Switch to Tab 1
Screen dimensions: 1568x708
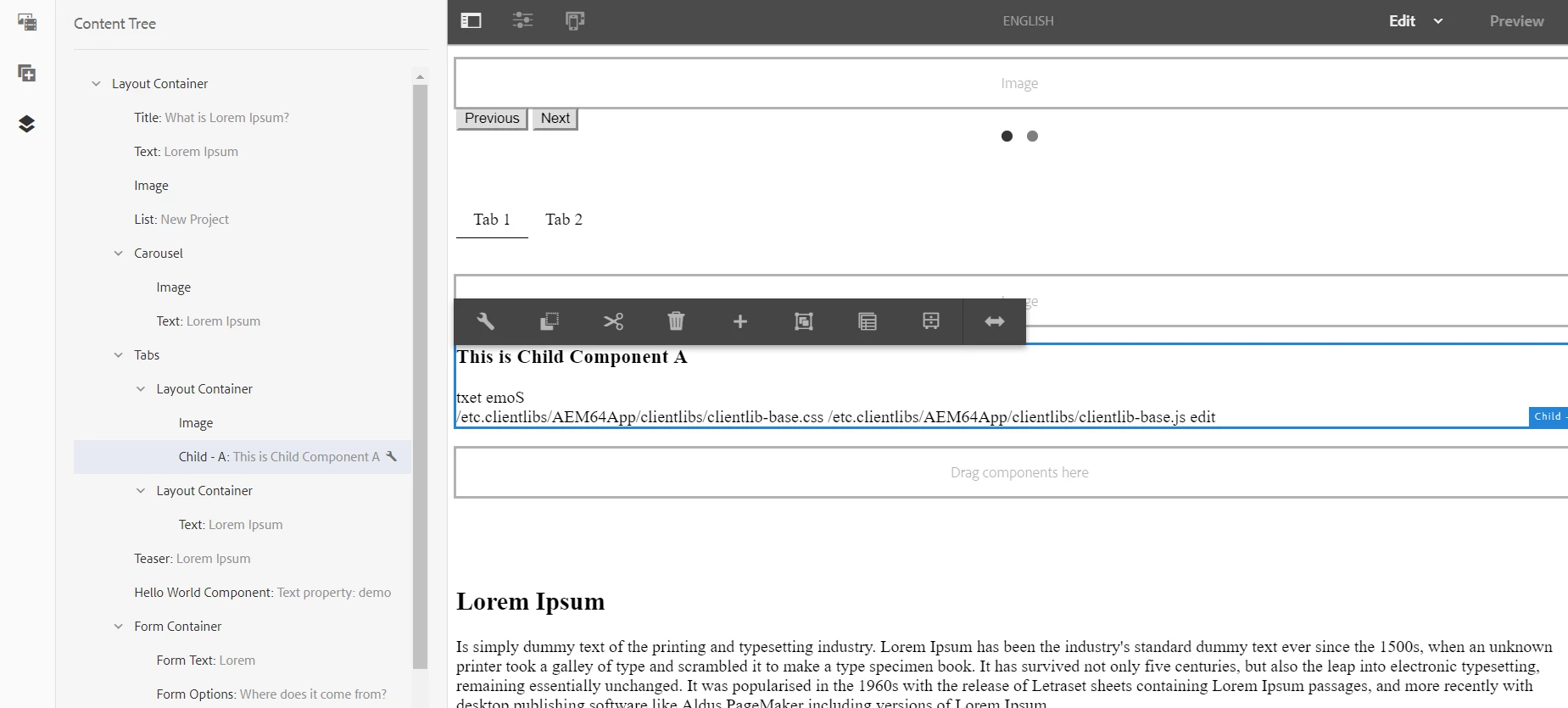point(492,220)
